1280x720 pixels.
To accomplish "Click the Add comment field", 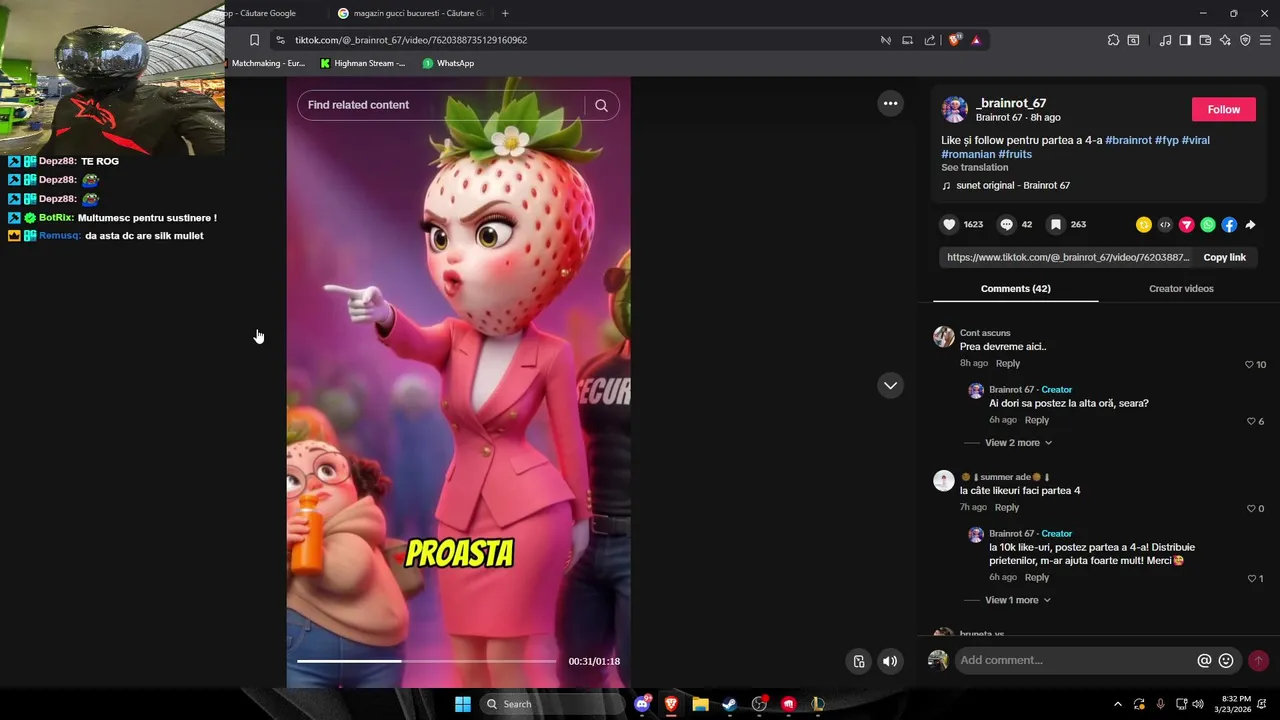I will point(1075,661).
